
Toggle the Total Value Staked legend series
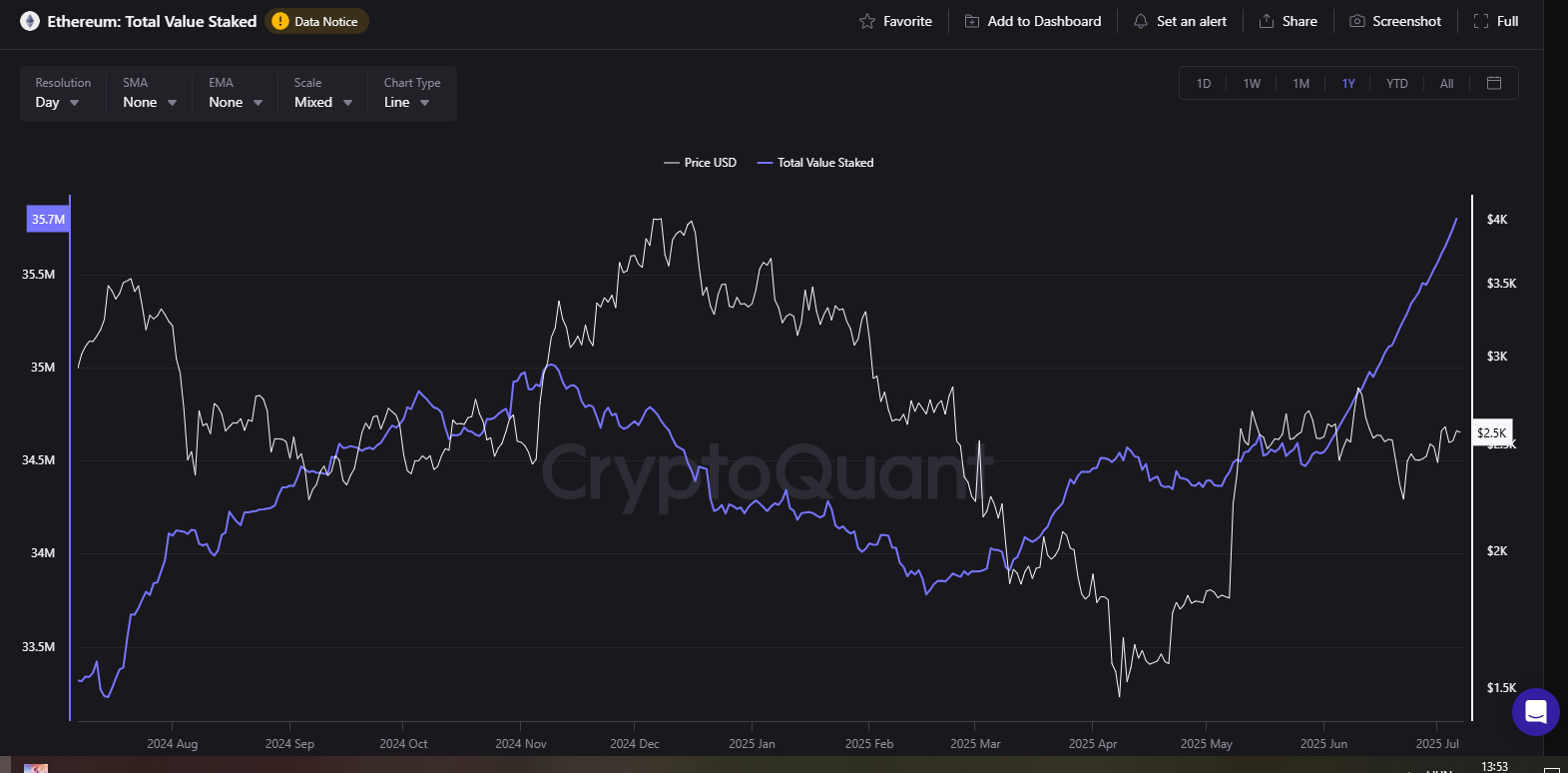coord(815,162)
